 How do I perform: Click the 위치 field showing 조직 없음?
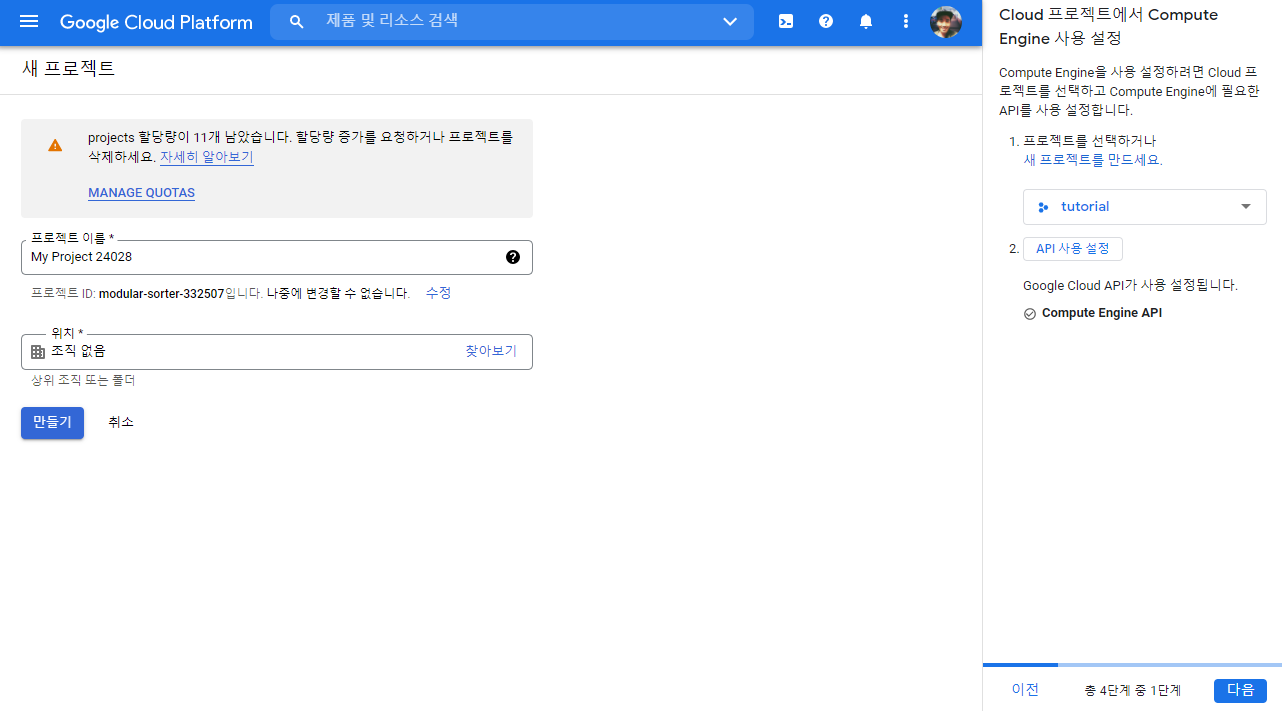pos(277,352)
